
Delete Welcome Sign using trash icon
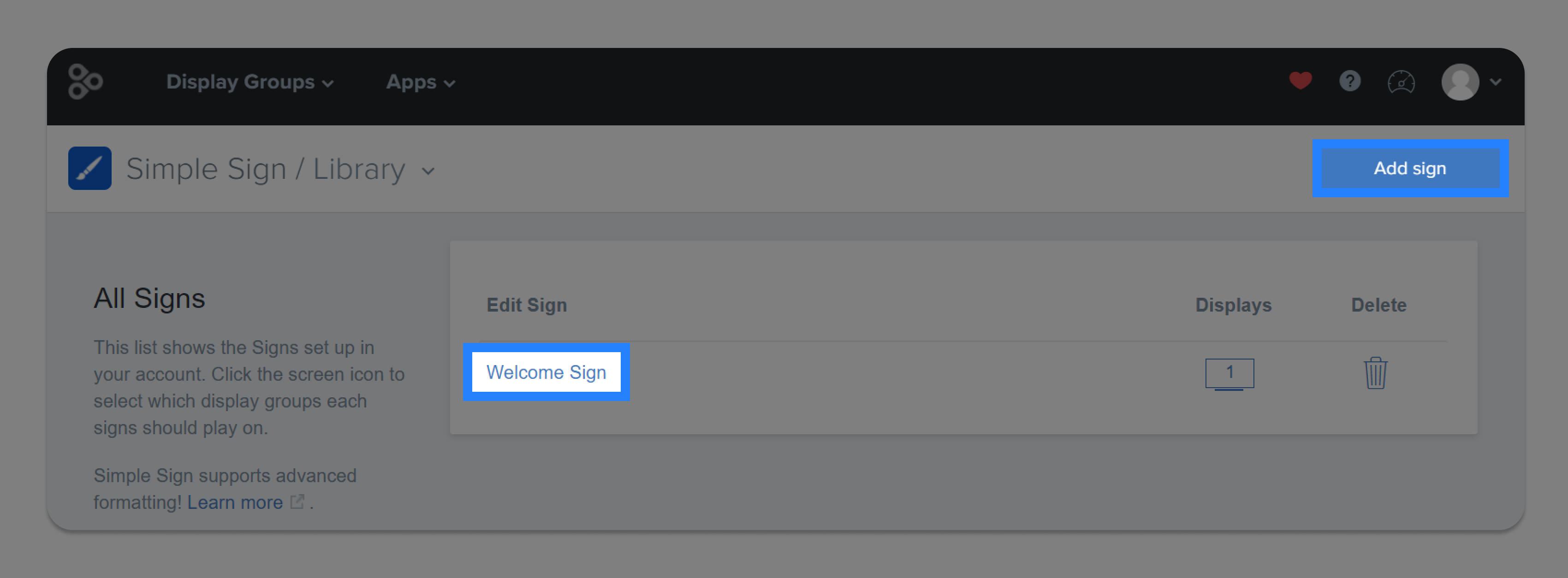point(1375,372)
